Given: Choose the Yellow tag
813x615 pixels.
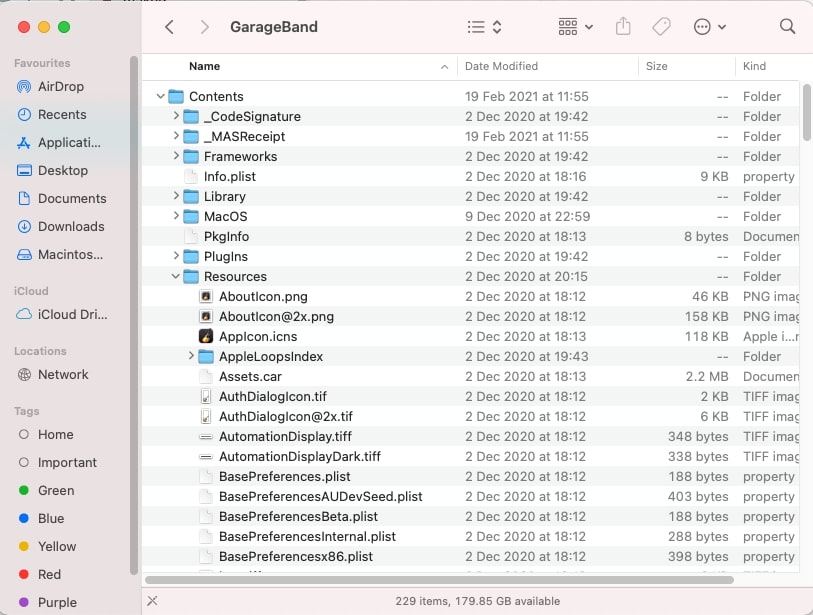Looking at the screenshot, I should [47, 547].
